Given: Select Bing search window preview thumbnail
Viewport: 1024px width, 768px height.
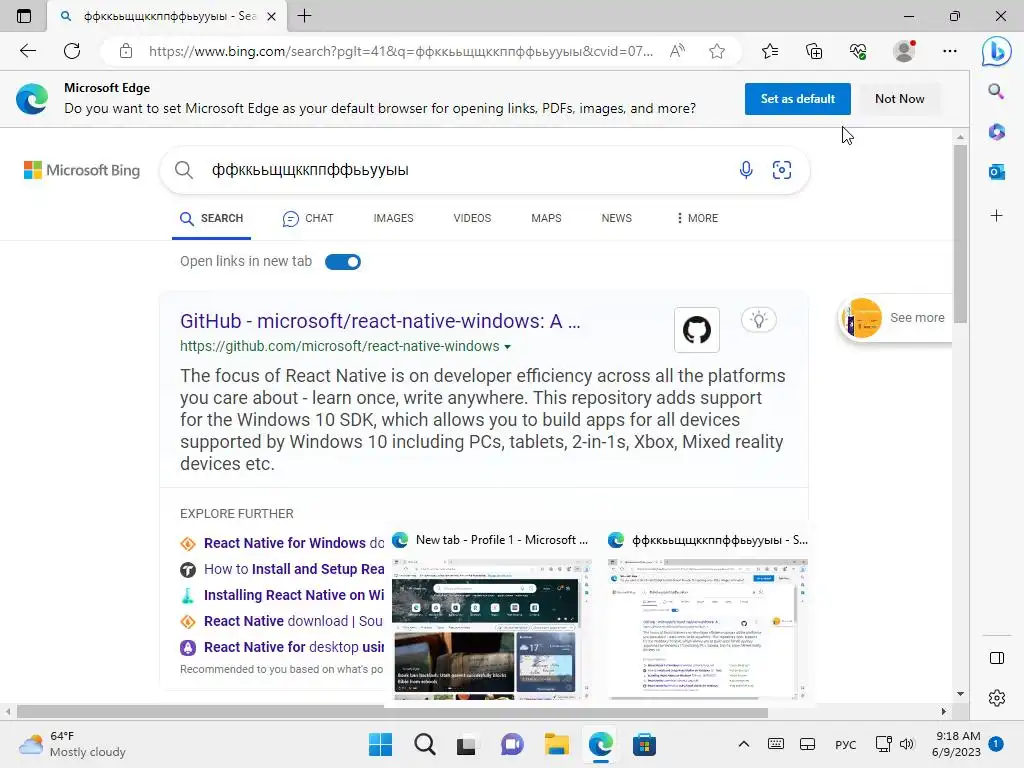Looking at the screenshot, I should click(x=708, y=629).
